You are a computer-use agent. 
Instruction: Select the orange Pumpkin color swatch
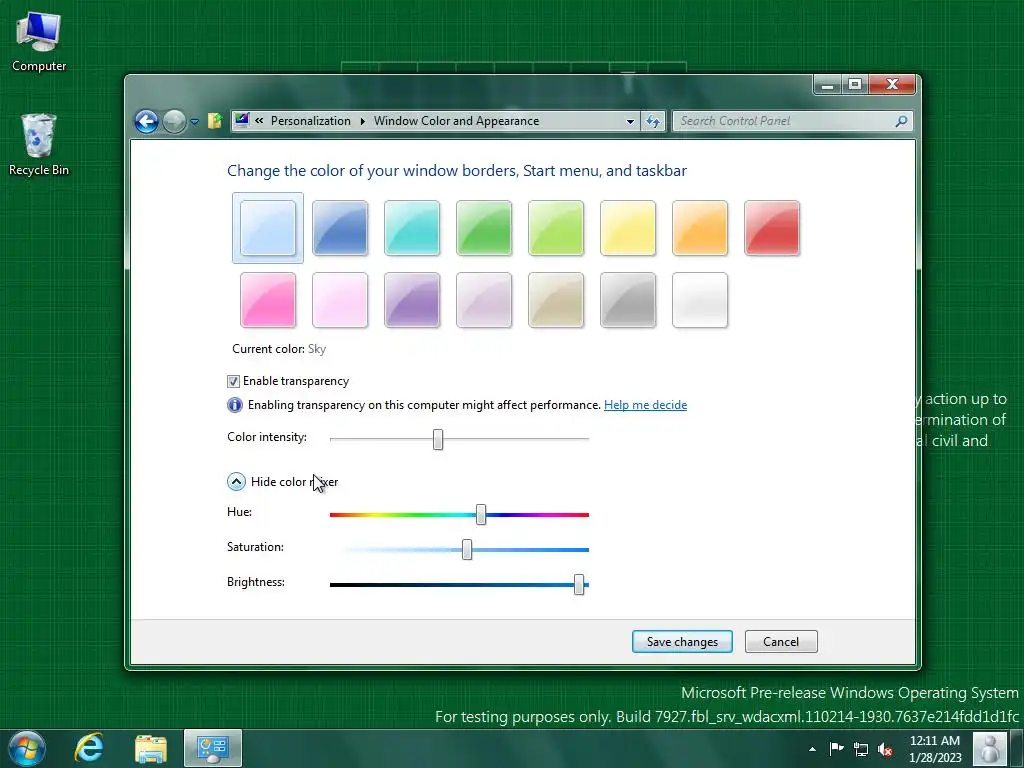[x=699, y=228]
